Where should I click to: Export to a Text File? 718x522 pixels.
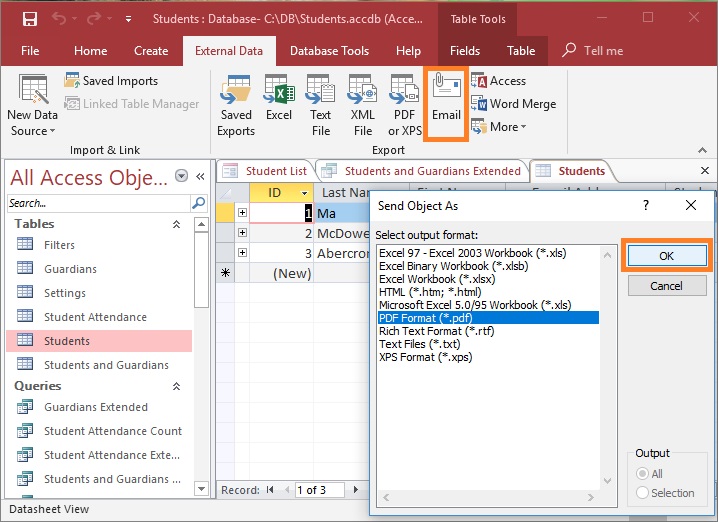pos(321,106)
